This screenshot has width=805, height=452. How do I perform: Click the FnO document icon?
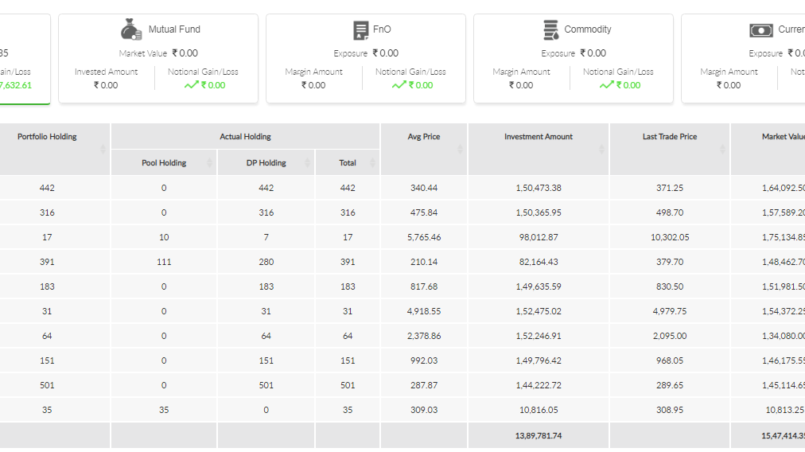tap(361, 30)
